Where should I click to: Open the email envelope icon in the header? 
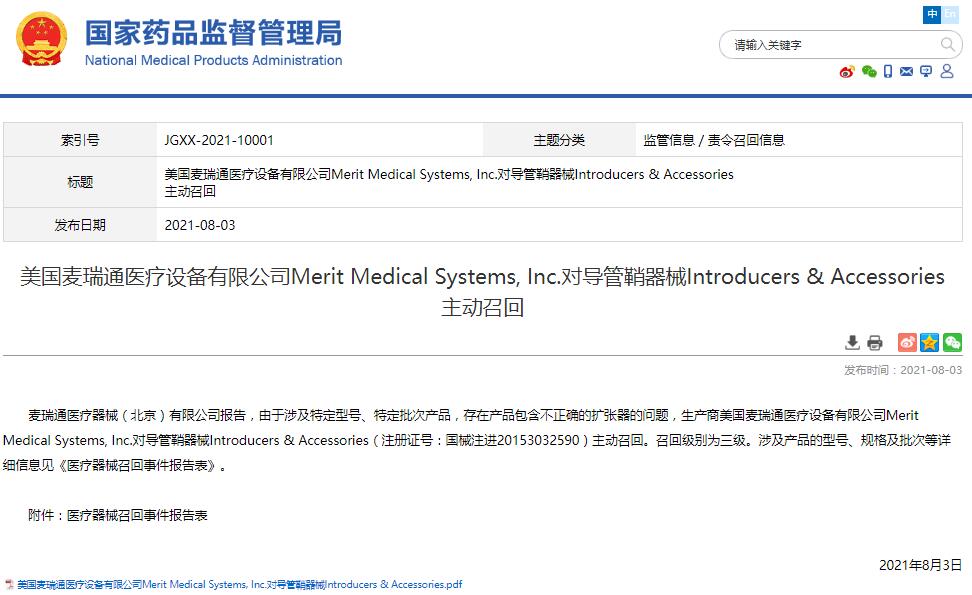coord(906,72)
